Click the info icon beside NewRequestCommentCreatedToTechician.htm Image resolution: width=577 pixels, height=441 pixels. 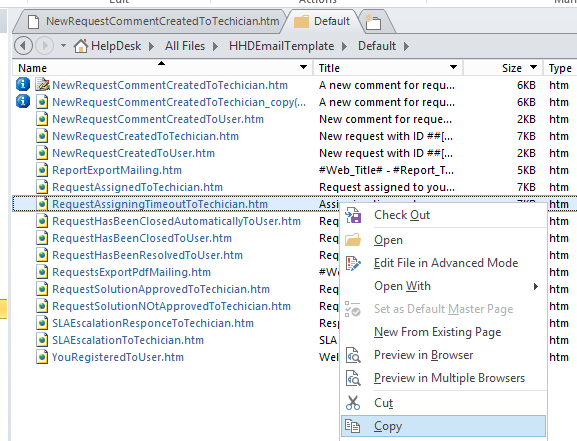(22, 84)
